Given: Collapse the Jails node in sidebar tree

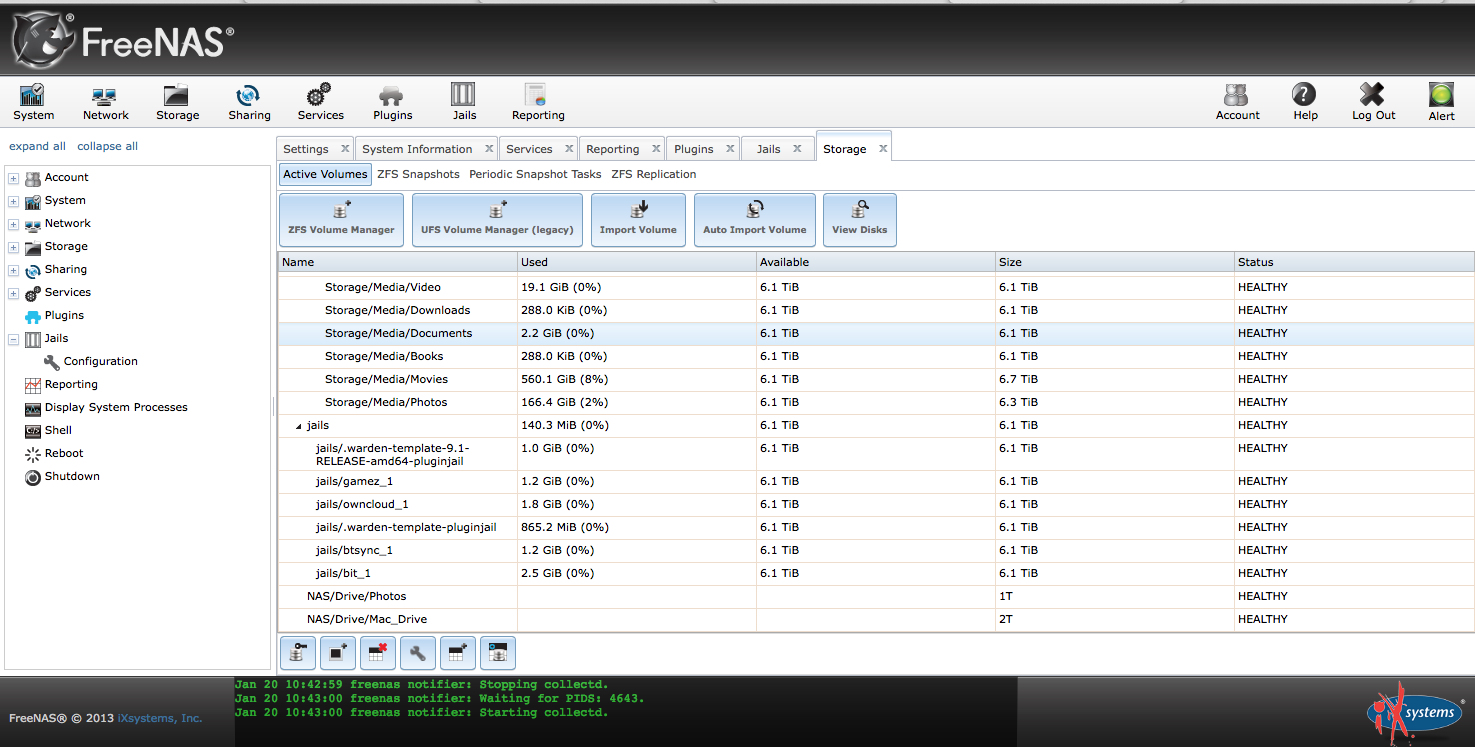Looking at the screenshot, I should [x=14, y=339].
